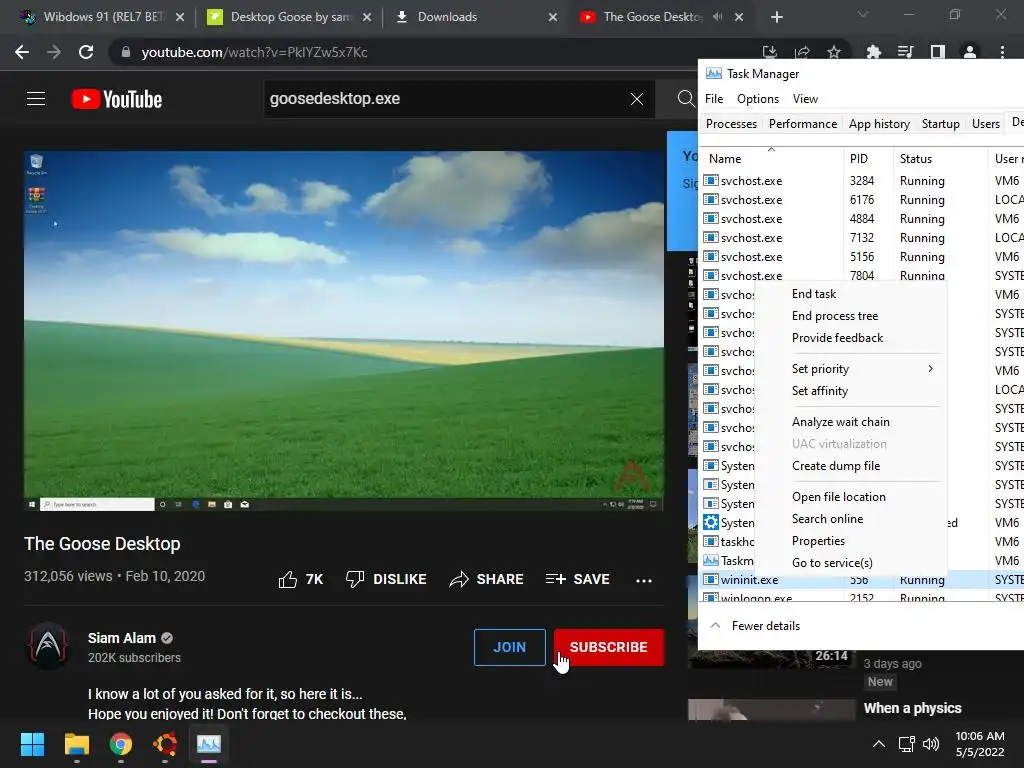1024x768 pixels.
Task: Open File Explorer from the taskbar
Action: tap(76, 744)
